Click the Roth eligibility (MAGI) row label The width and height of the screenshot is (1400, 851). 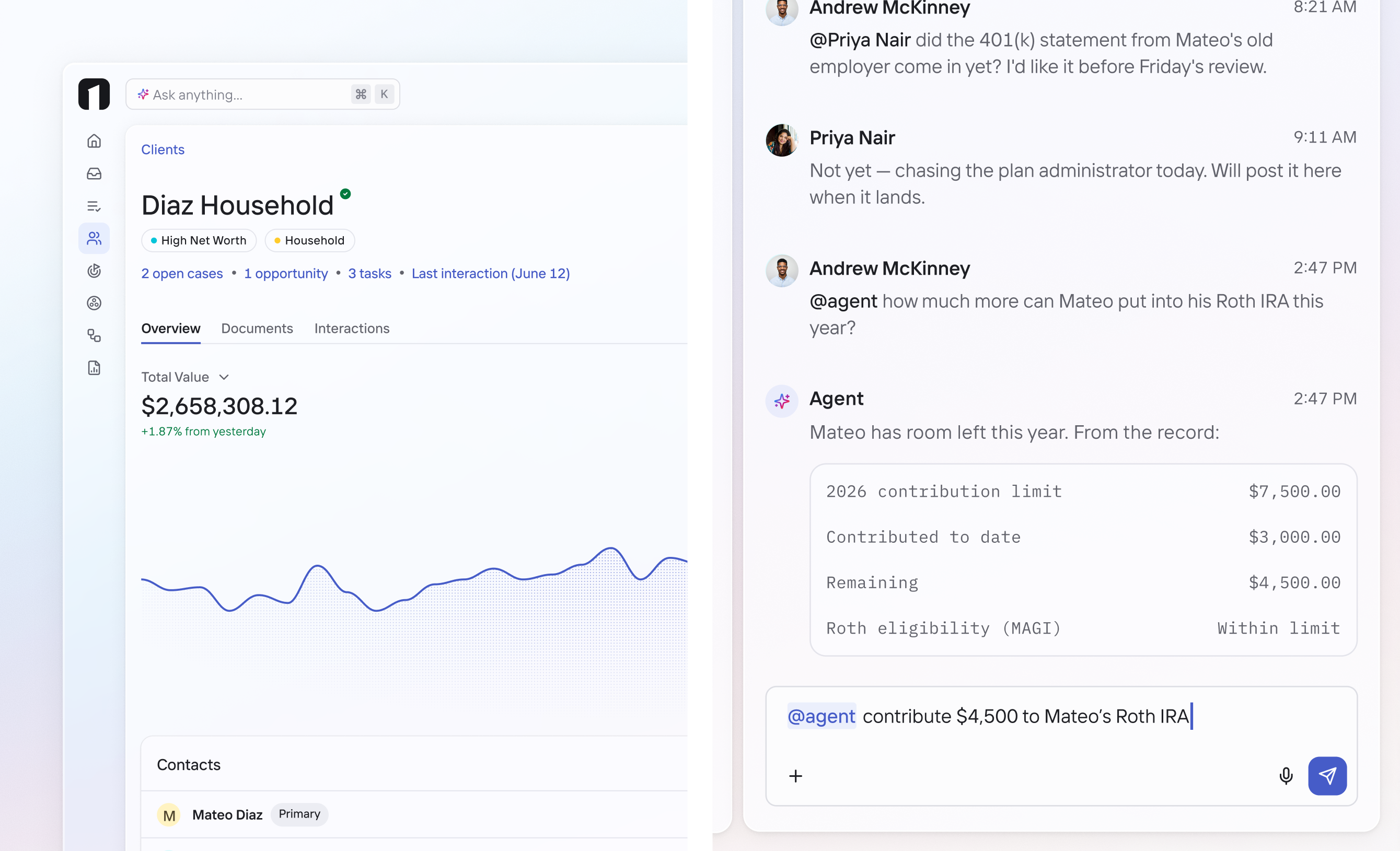pyautogui.click(x=943, y=628)
